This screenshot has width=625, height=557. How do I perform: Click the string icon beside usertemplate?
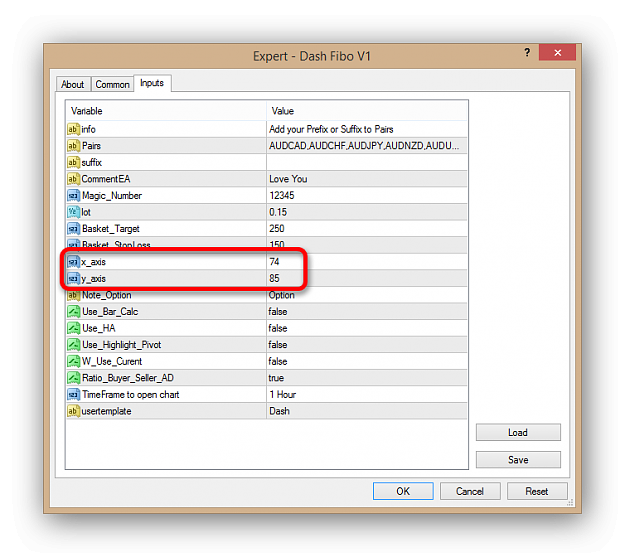click(73, 411)
